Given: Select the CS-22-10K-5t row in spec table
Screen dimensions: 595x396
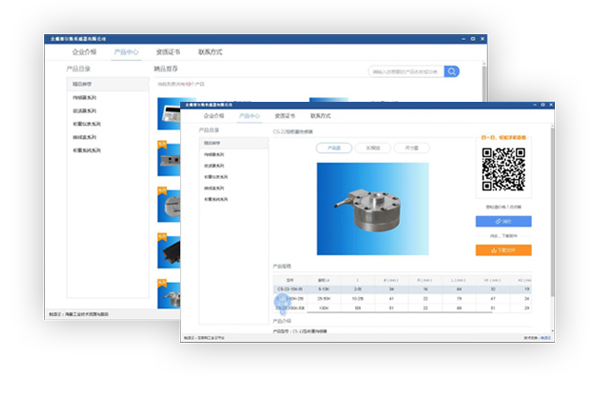Looking at the screenshot, I should tap(402, 289).
